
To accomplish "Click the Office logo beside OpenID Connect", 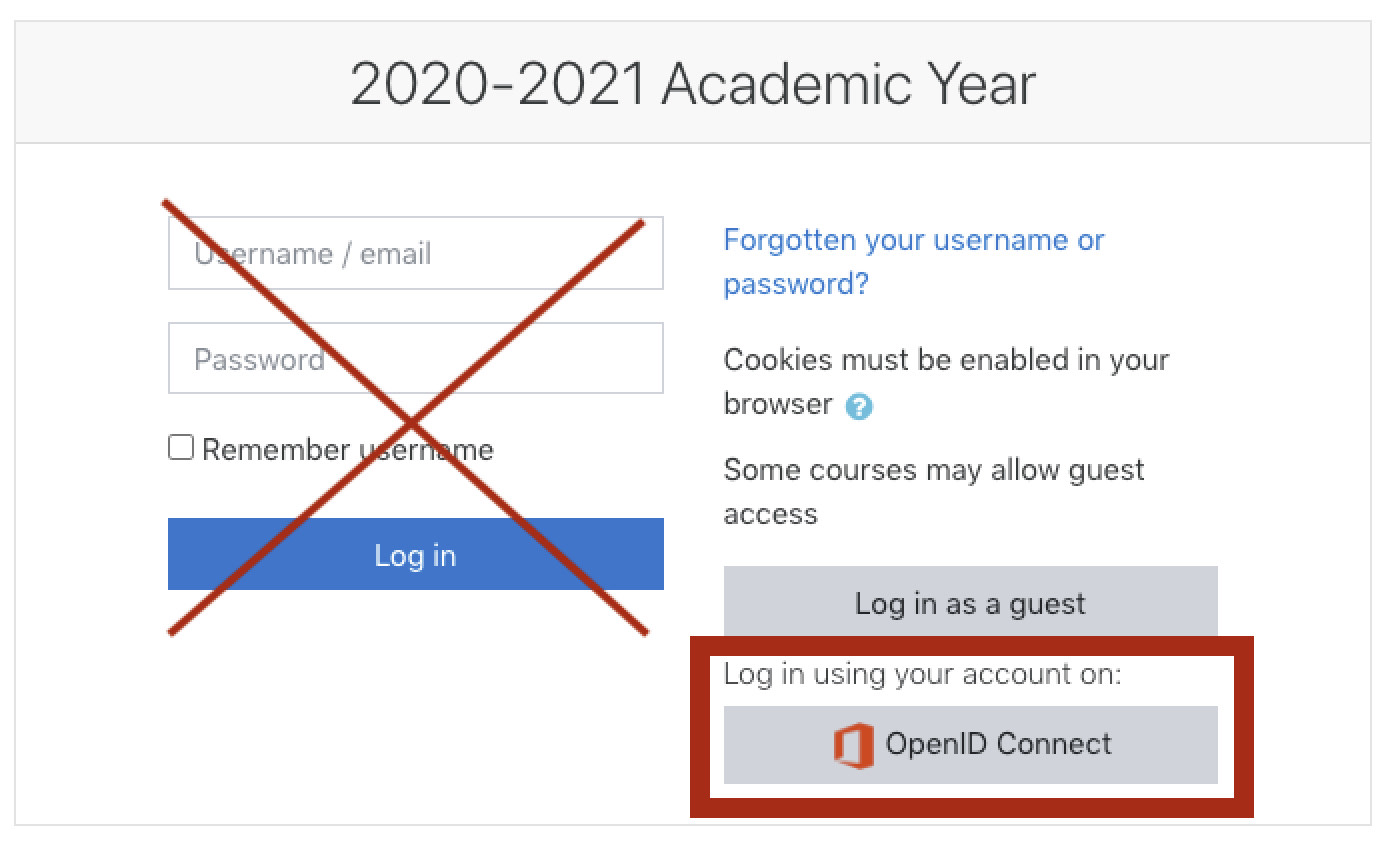I will 853,746.
